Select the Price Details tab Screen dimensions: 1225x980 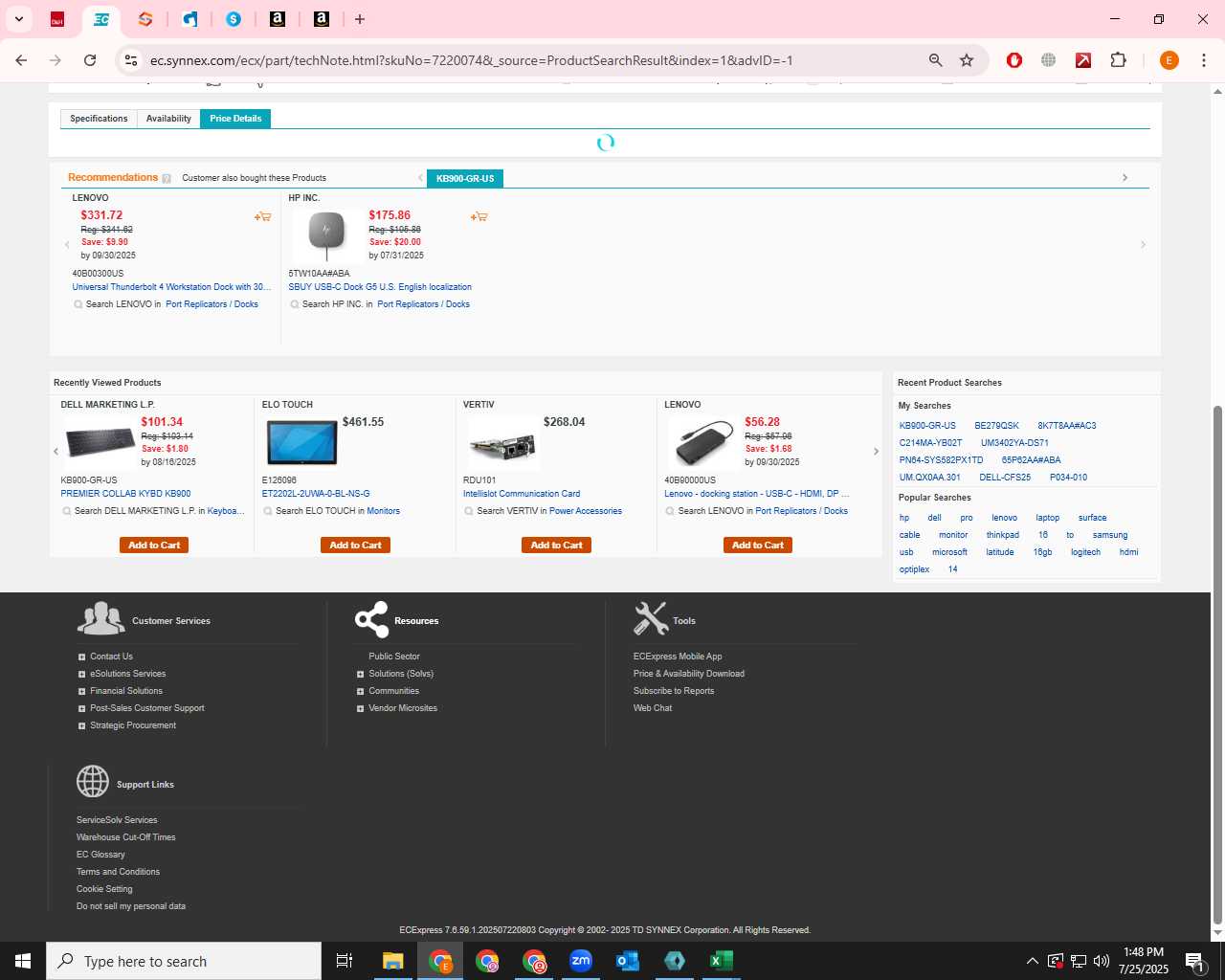235,119
